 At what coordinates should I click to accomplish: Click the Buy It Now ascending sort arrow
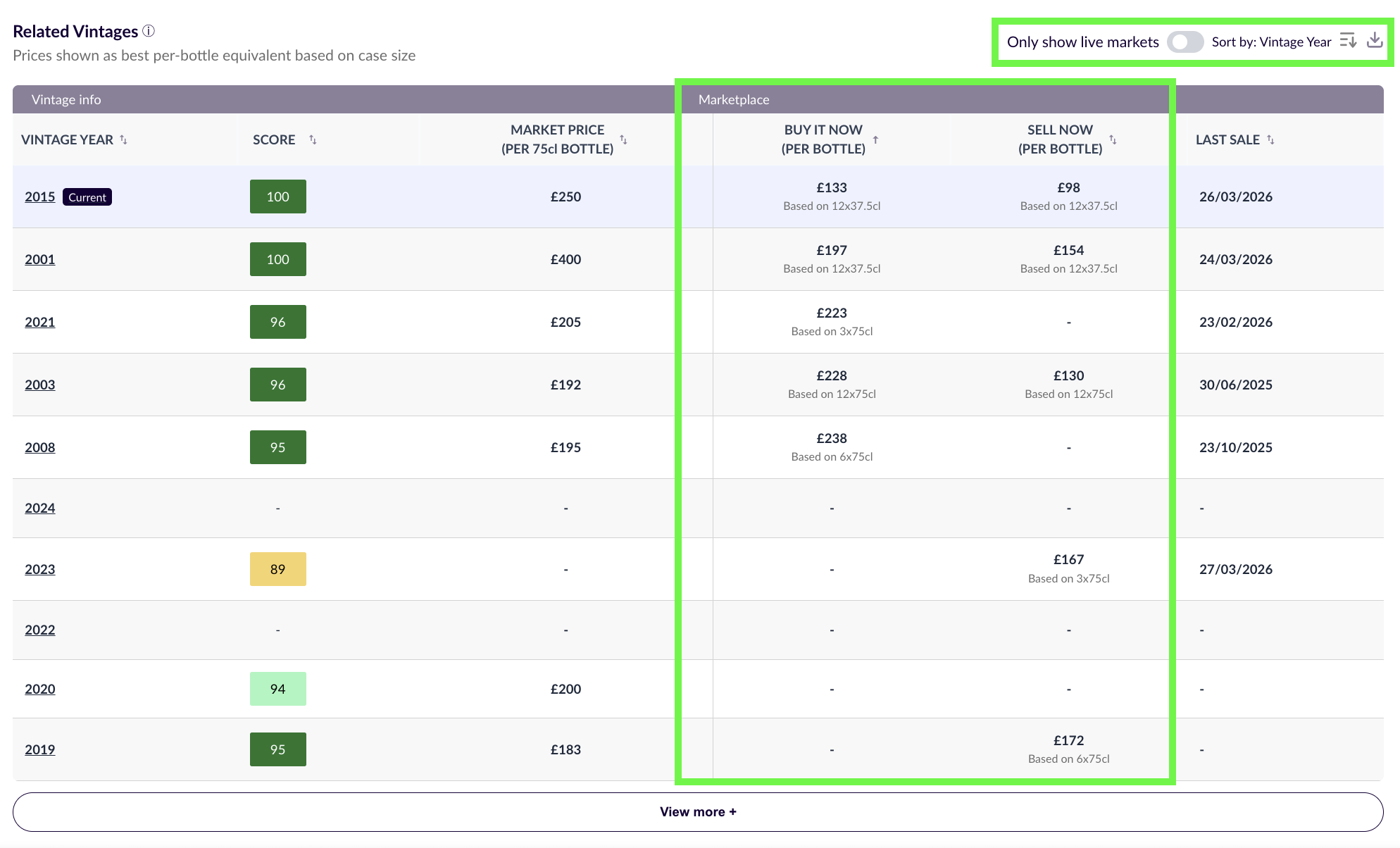[875, 139]
